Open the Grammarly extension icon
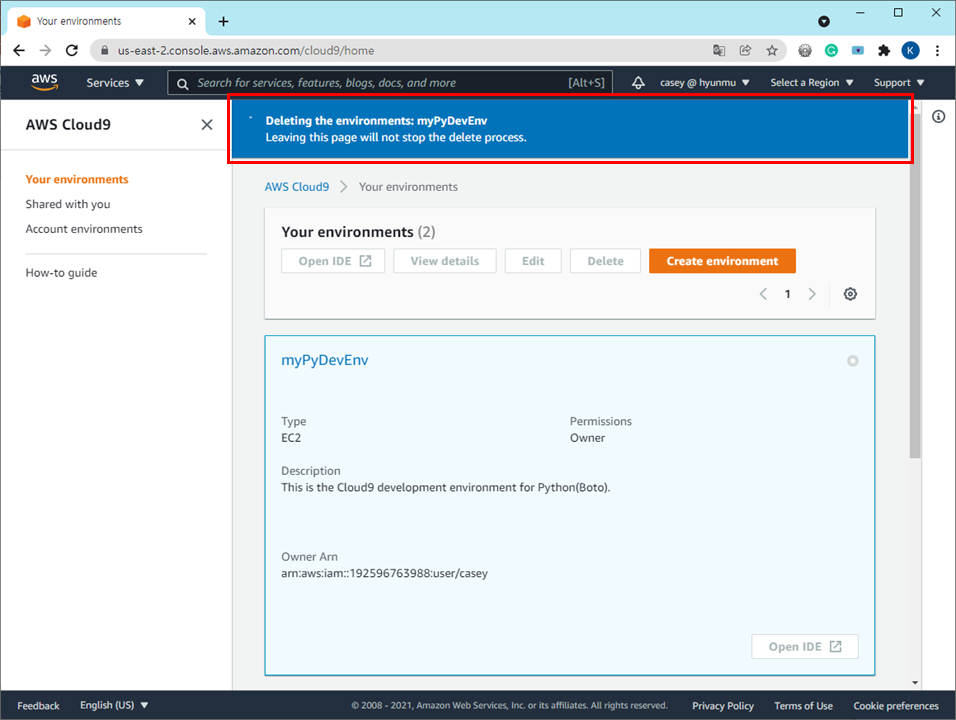The width and height of the screenshot is (956, 720). 831,51
